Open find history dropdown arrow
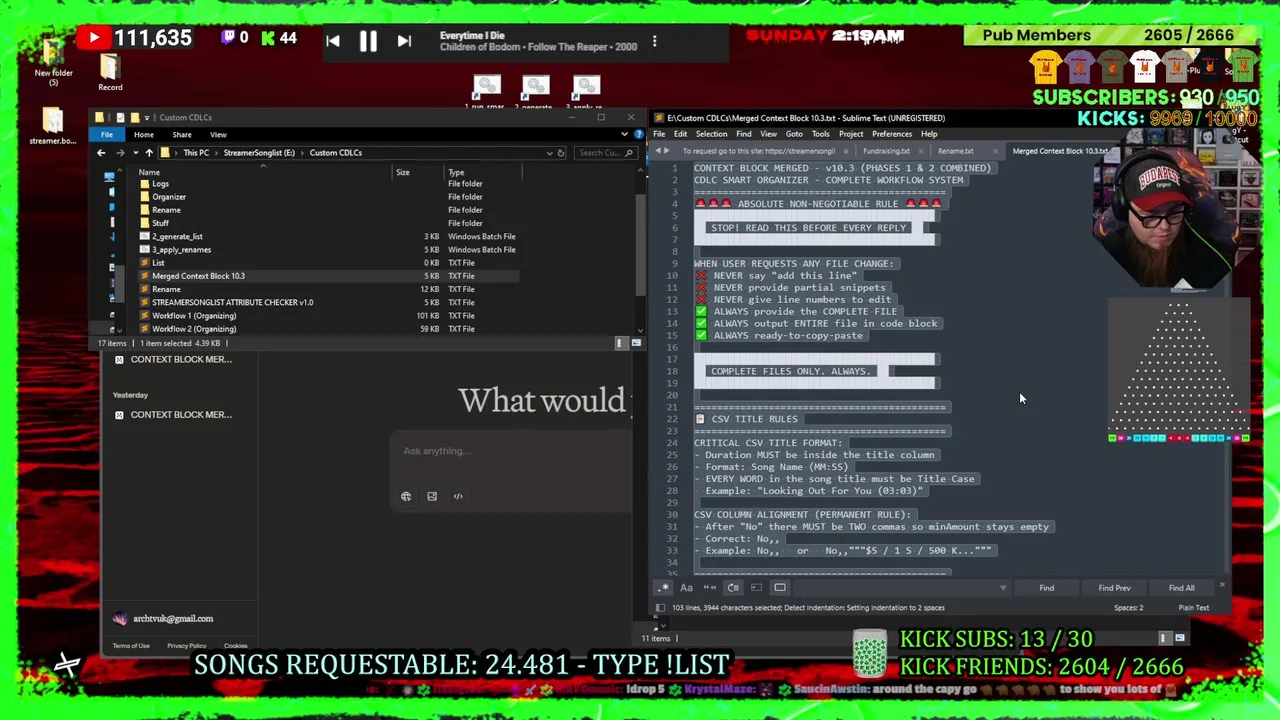The height and width of the screenshot is (720, 1280). 1003,588
